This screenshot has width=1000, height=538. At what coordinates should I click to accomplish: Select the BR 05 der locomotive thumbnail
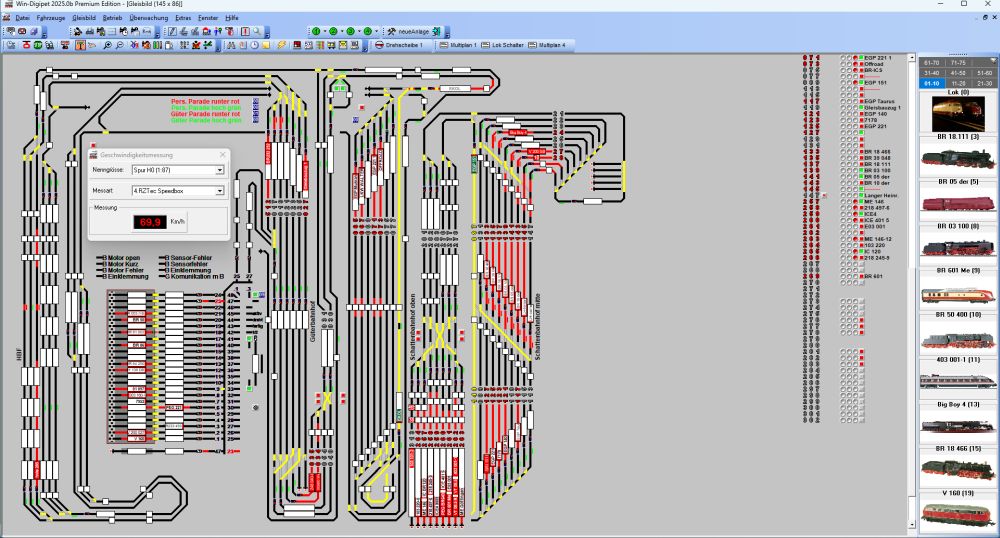coord(956,198)
